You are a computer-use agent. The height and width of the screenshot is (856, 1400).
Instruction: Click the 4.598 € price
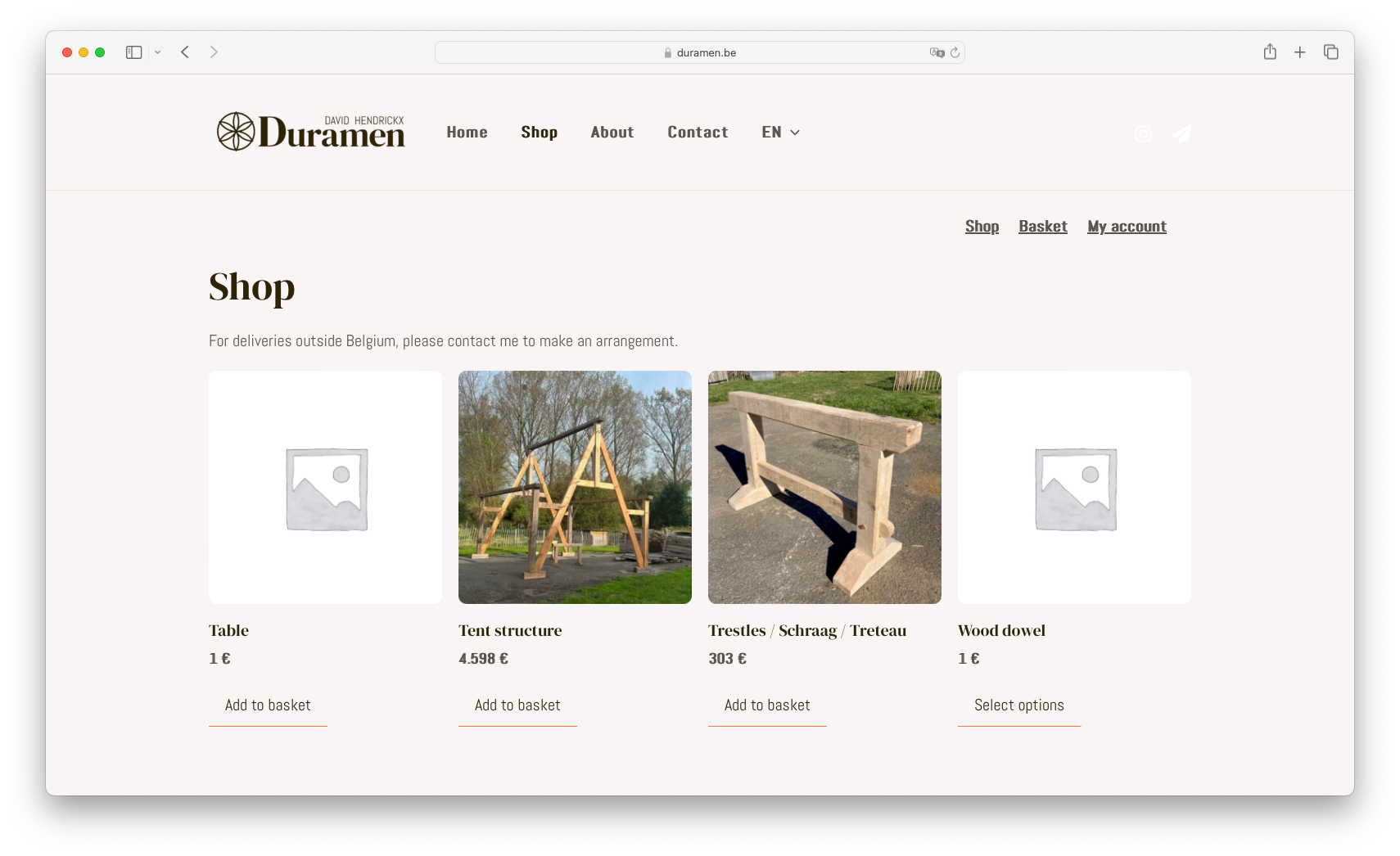pos(483,659)
